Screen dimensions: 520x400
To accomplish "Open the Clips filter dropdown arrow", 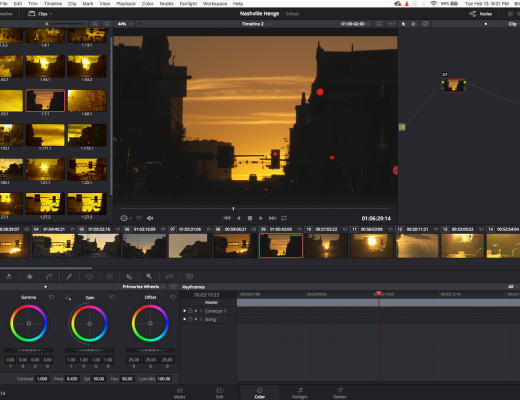I will point(51,14).
